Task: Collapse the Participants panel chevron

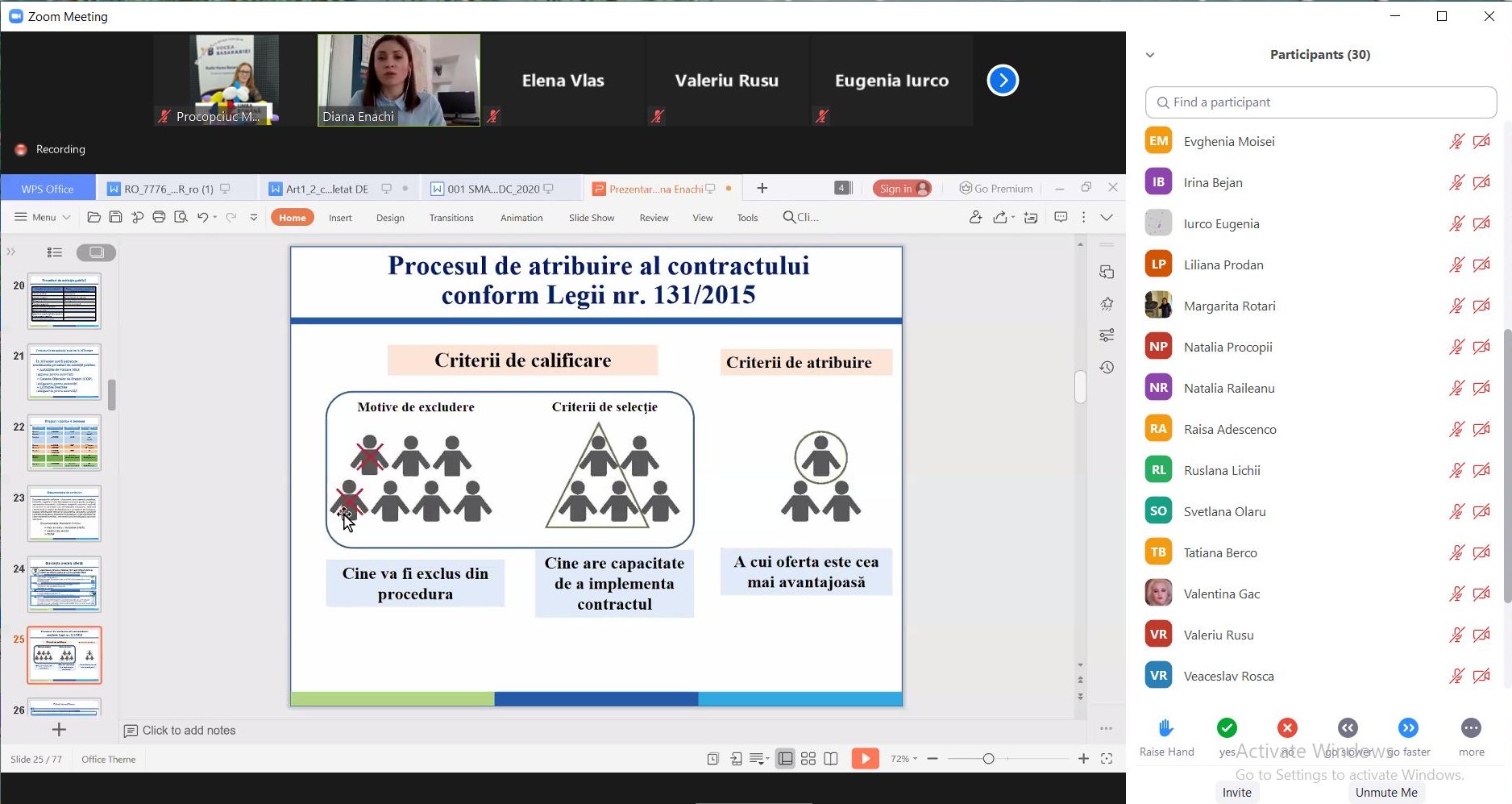Action: pyautogui.click(x=1150, y=55)
